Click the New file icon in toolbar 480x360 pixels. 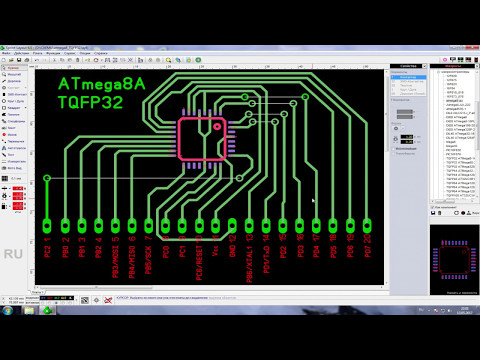pyautogui.click(x=4, y=60)
